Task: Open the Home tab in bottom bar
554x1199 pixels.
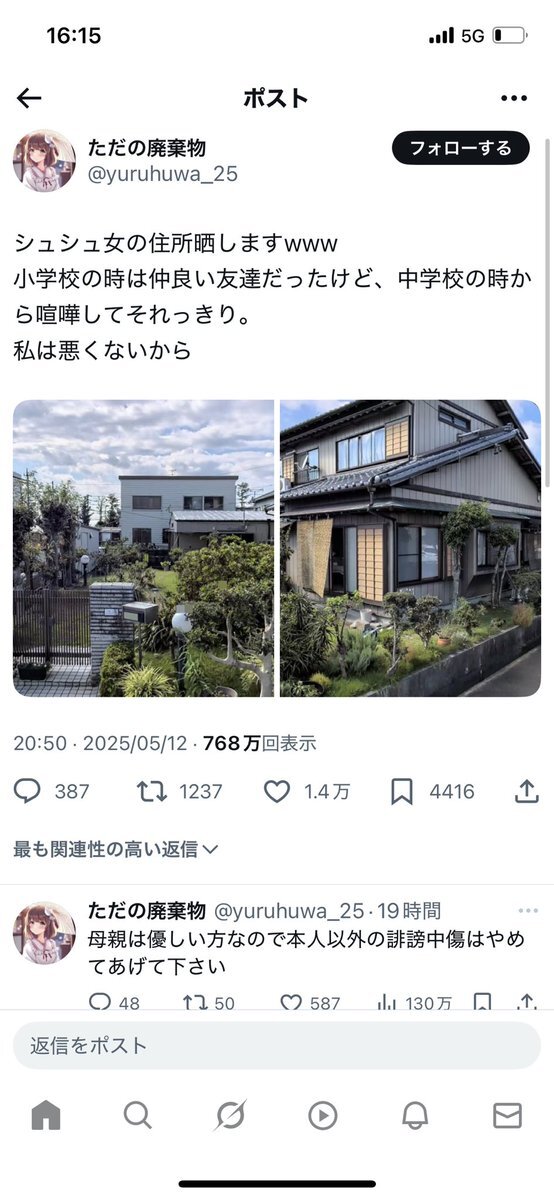Action: coord(46,1116)
